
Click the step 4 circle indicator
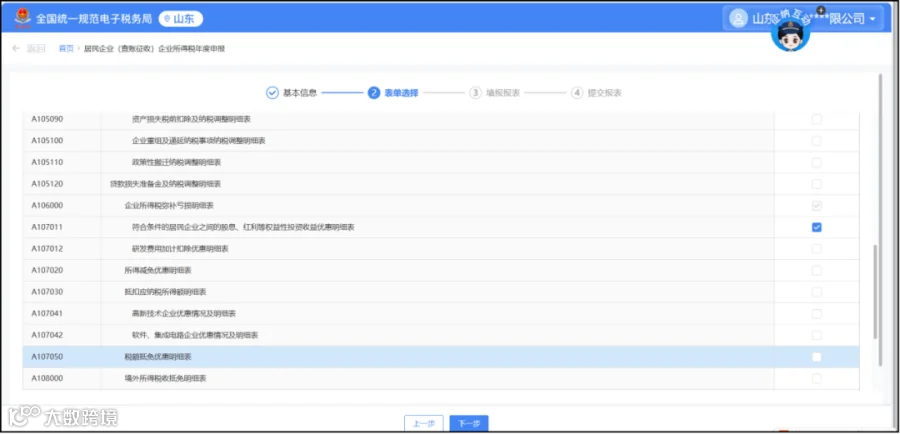[577, 93]
